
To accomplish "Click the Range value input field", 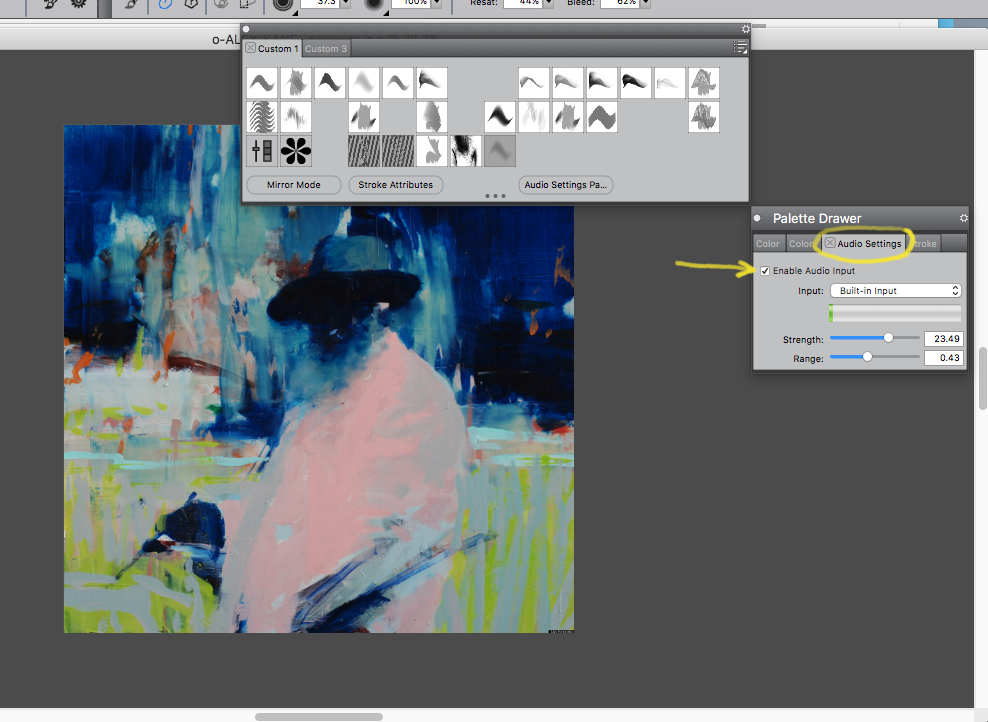I will [x=943, y=358].
